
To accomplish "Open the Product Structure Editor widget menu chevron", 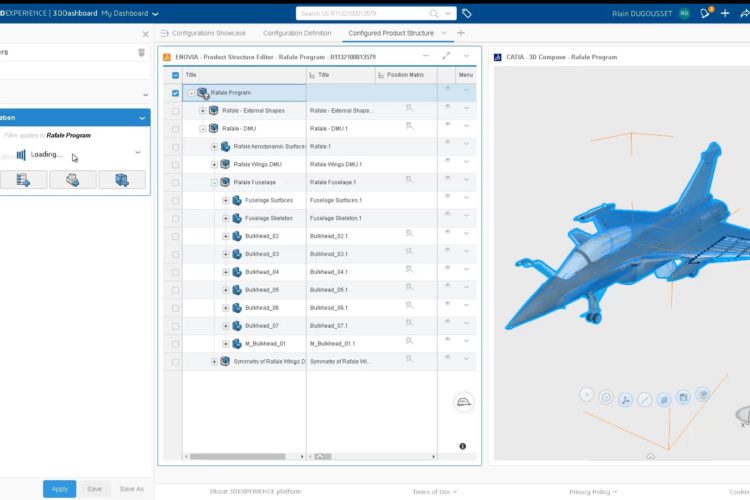I will [466, 56].
